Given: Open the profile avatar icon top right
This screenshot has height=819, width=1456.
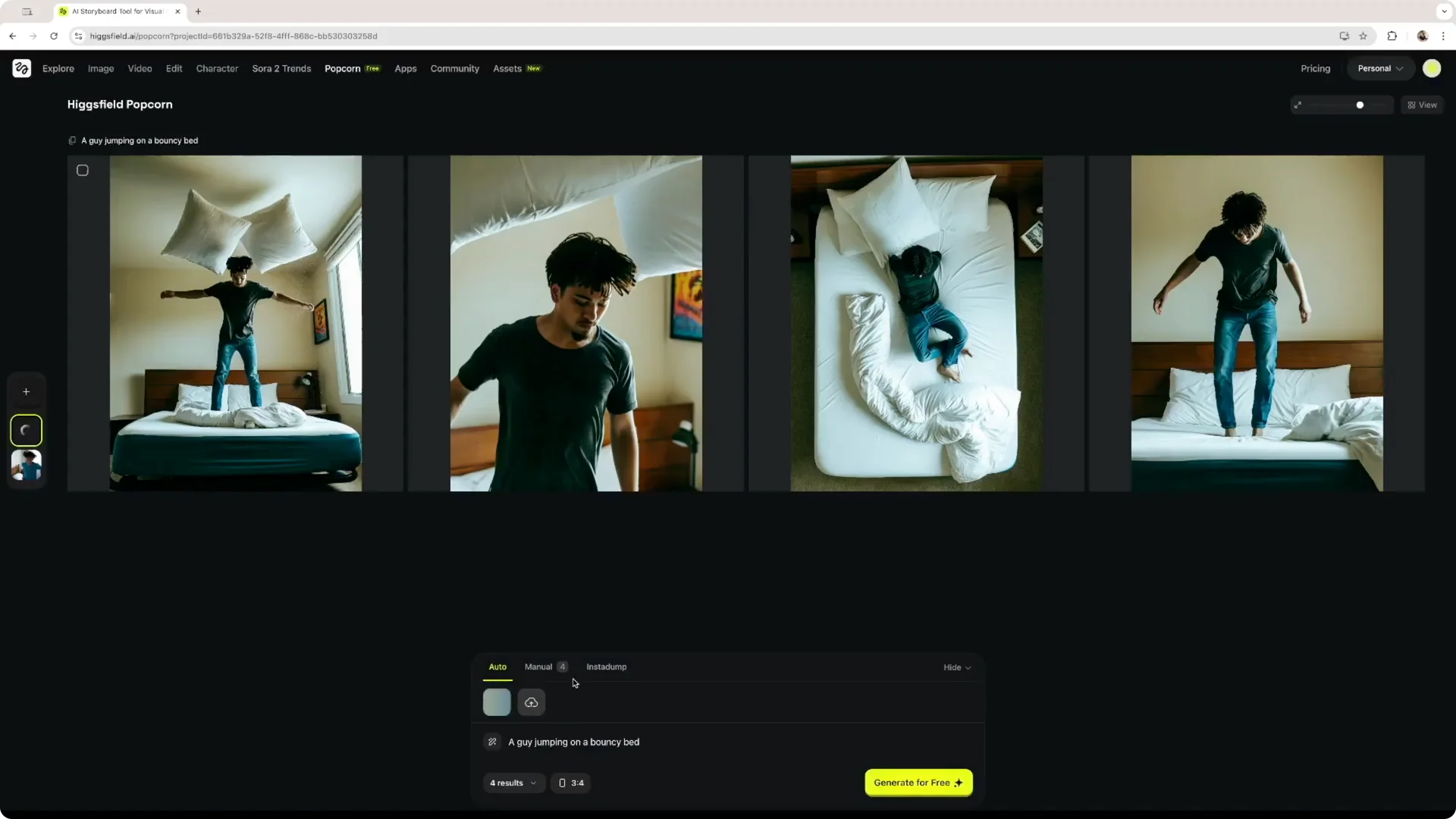Looking at the screenshot, I should 1432,68.
